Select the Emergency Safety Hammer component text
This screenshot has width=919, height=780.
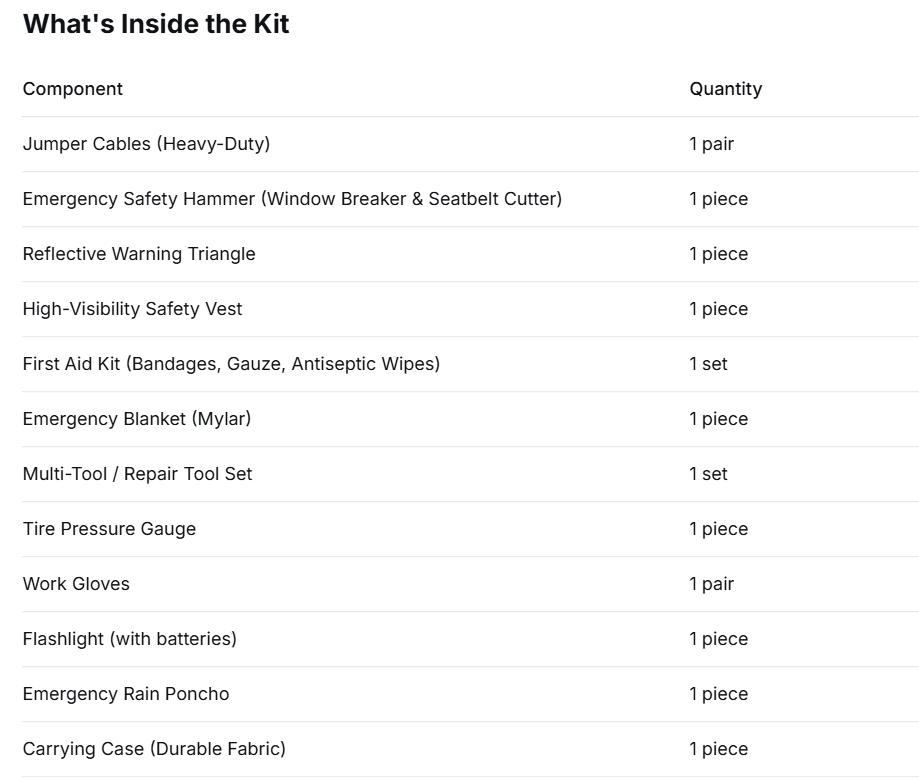pyautogui.click(x=292, y=199)
